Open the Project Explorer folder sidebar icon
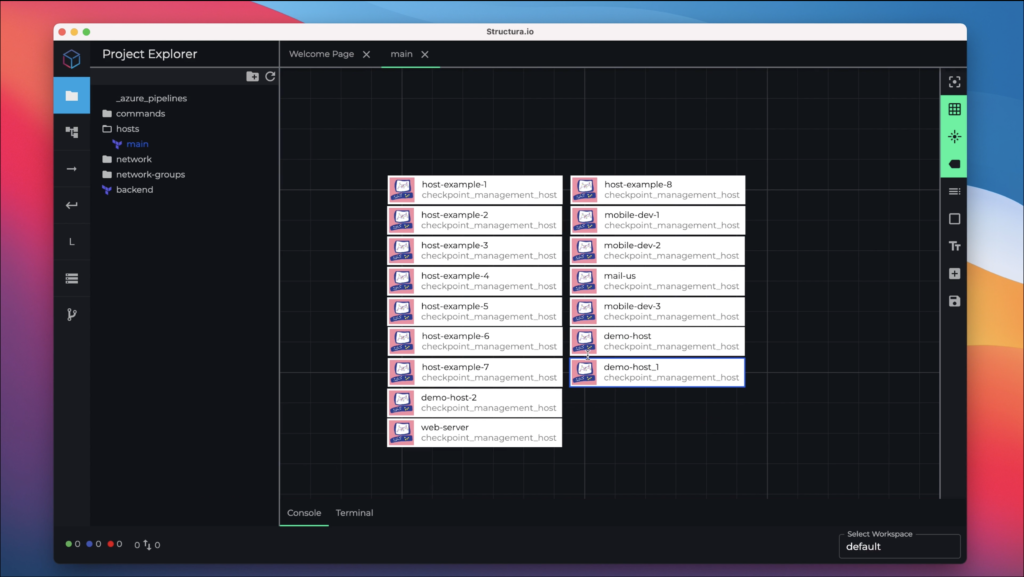Image resolution: width=1024 pixels, height=577 pixels. click(x=72, y=96)
